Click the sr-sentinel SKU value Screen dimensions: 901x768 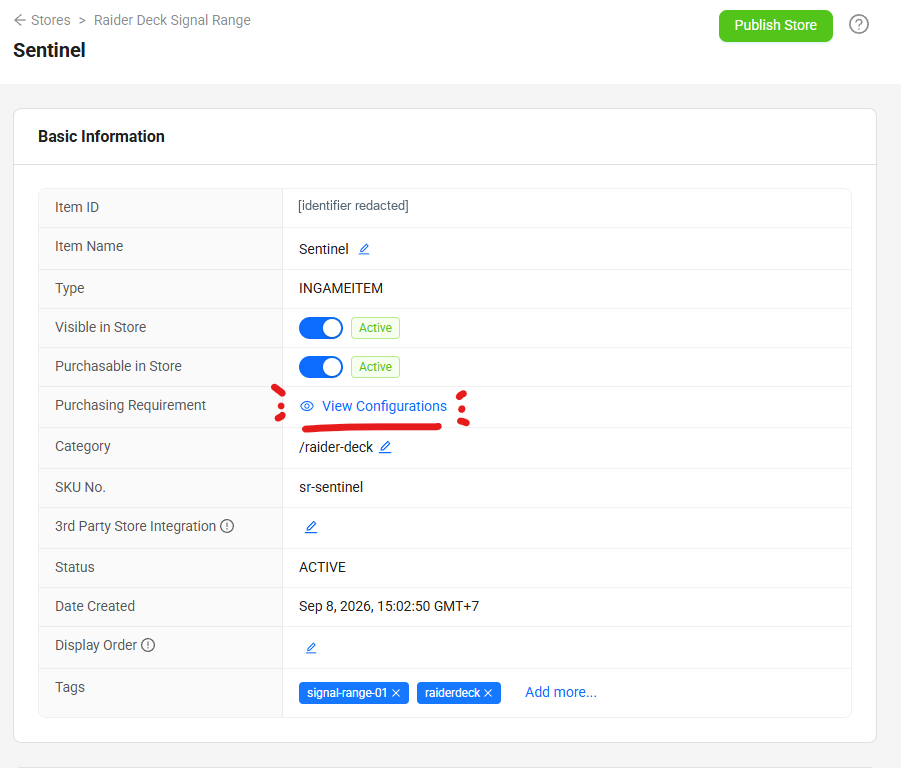tap(331, 487)
